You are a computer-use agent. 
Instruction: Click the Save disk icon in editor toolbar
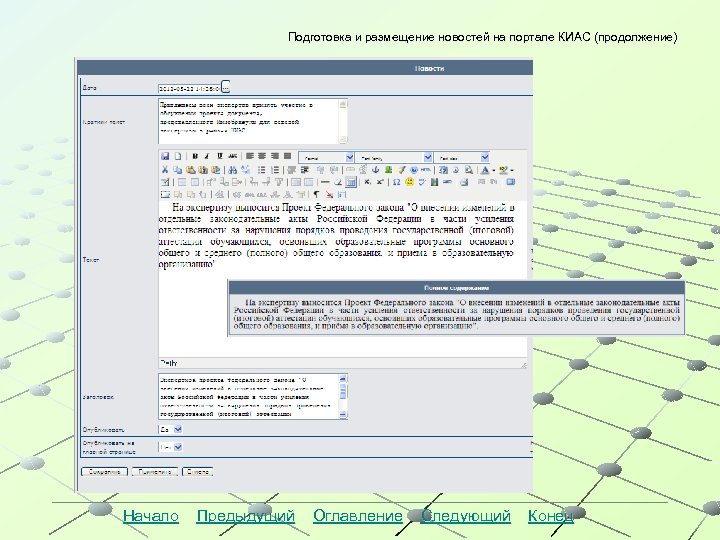165,156
